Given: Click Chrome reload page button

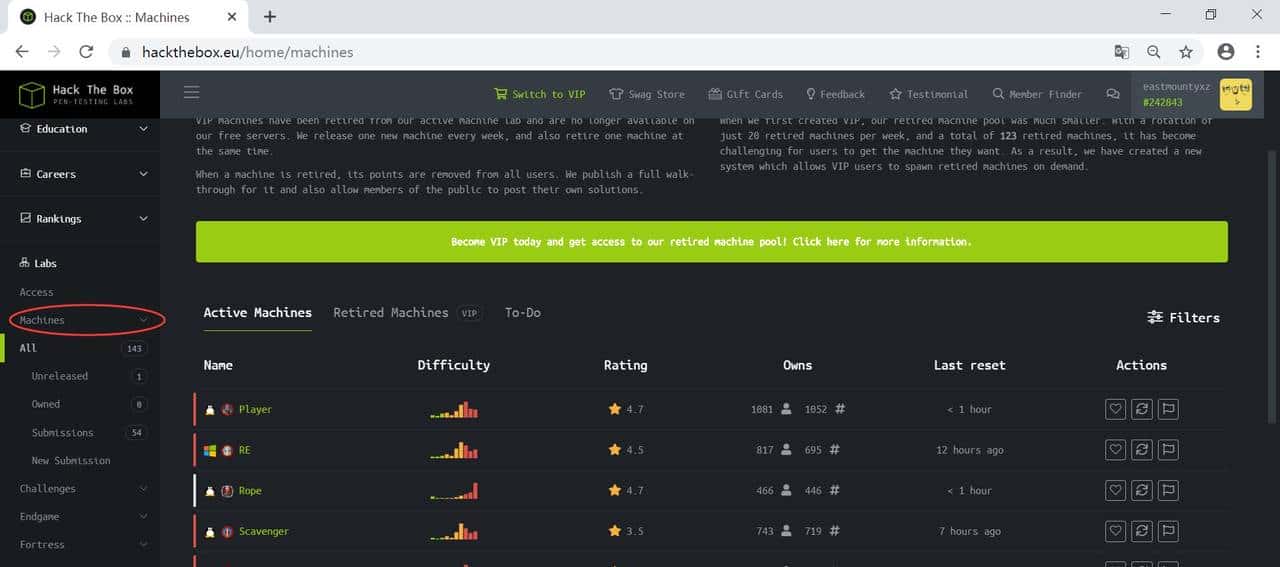Looking at the screenshot, I should point(86,52).
